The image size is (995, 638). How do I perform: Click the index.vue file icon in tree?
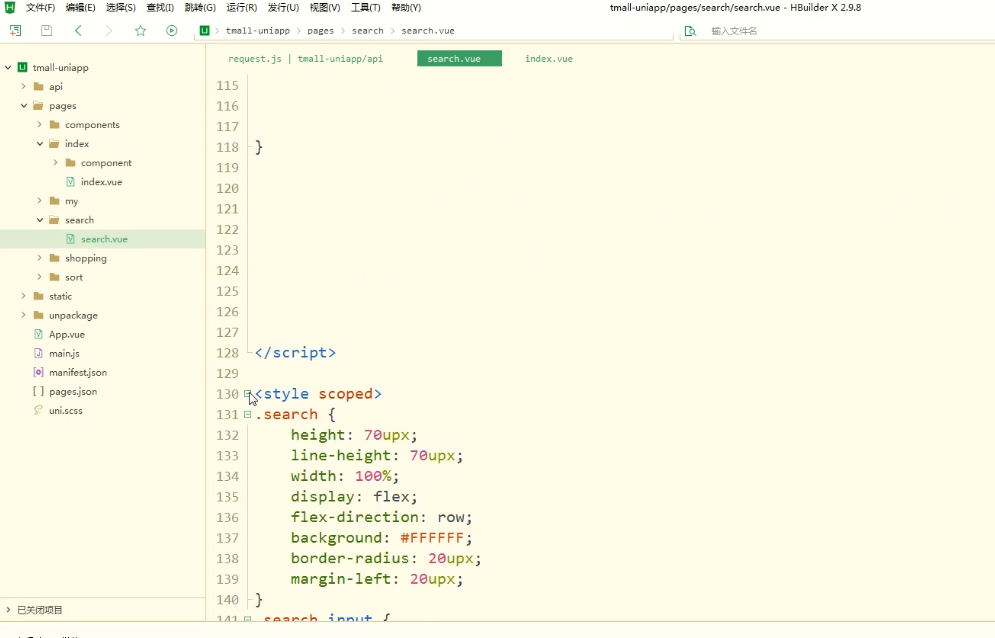70,182
